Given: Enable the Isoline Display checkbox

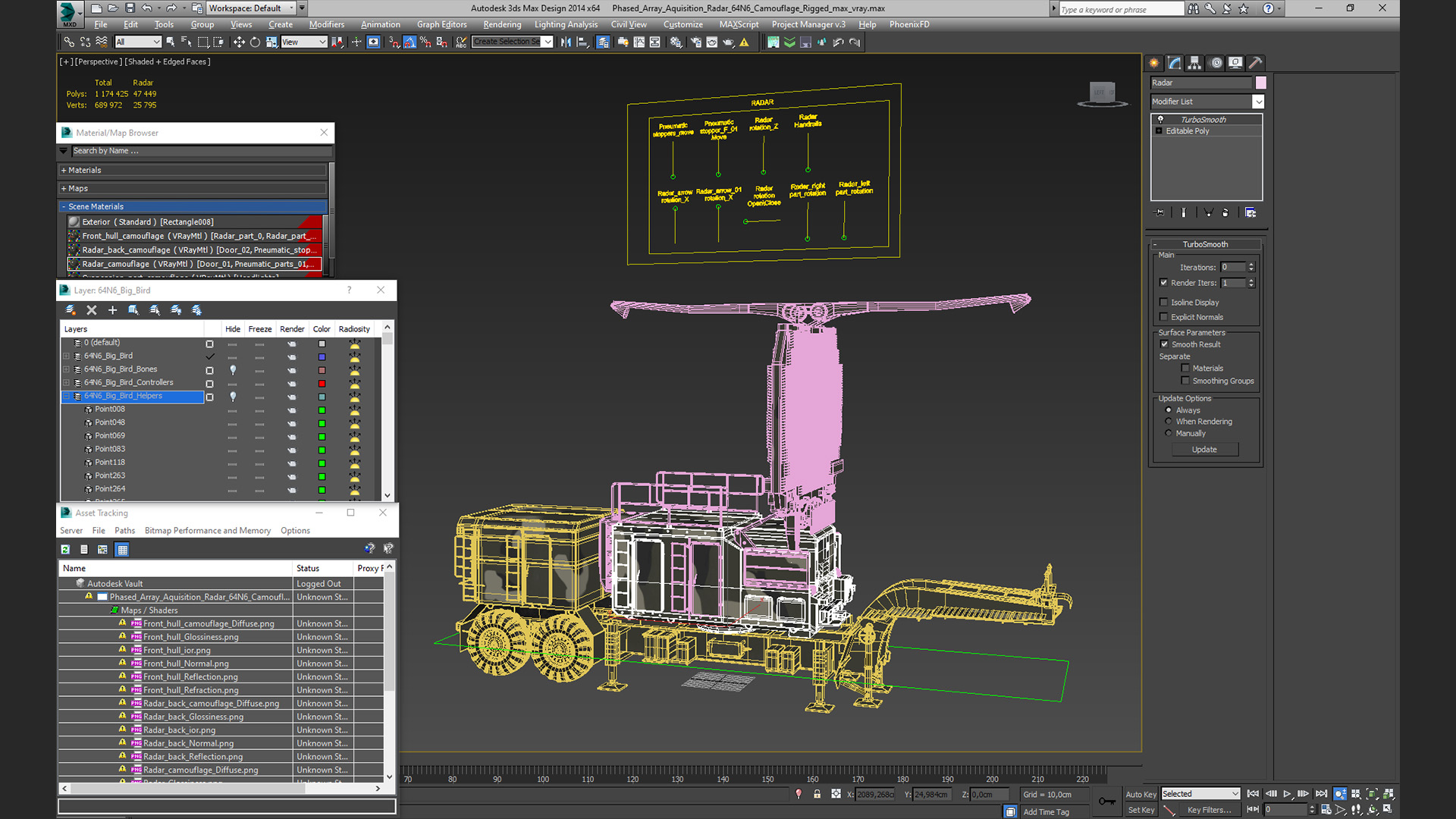Looking at the screenshot, I should click(x=1164, y=303).
